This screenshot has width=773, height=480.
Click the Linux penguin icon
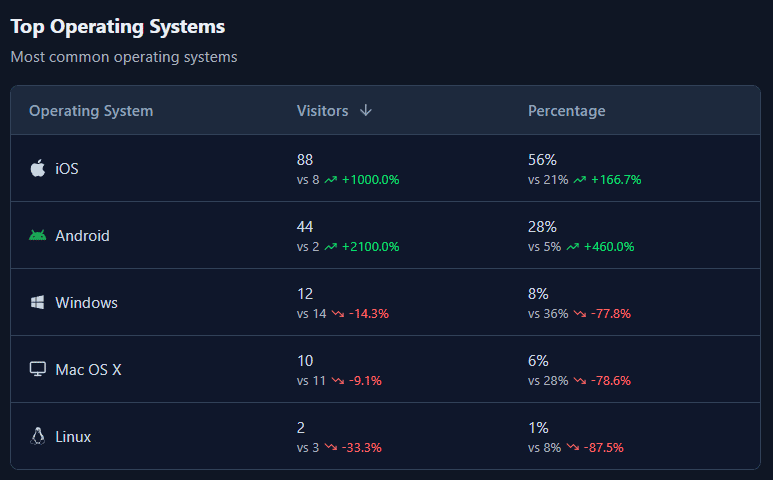pos(37,436)
